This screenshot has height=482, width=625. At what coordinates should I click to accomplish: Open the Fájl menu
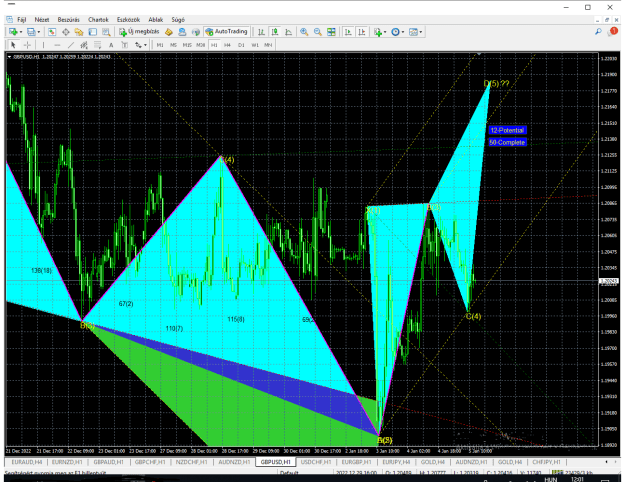(22, 19)
